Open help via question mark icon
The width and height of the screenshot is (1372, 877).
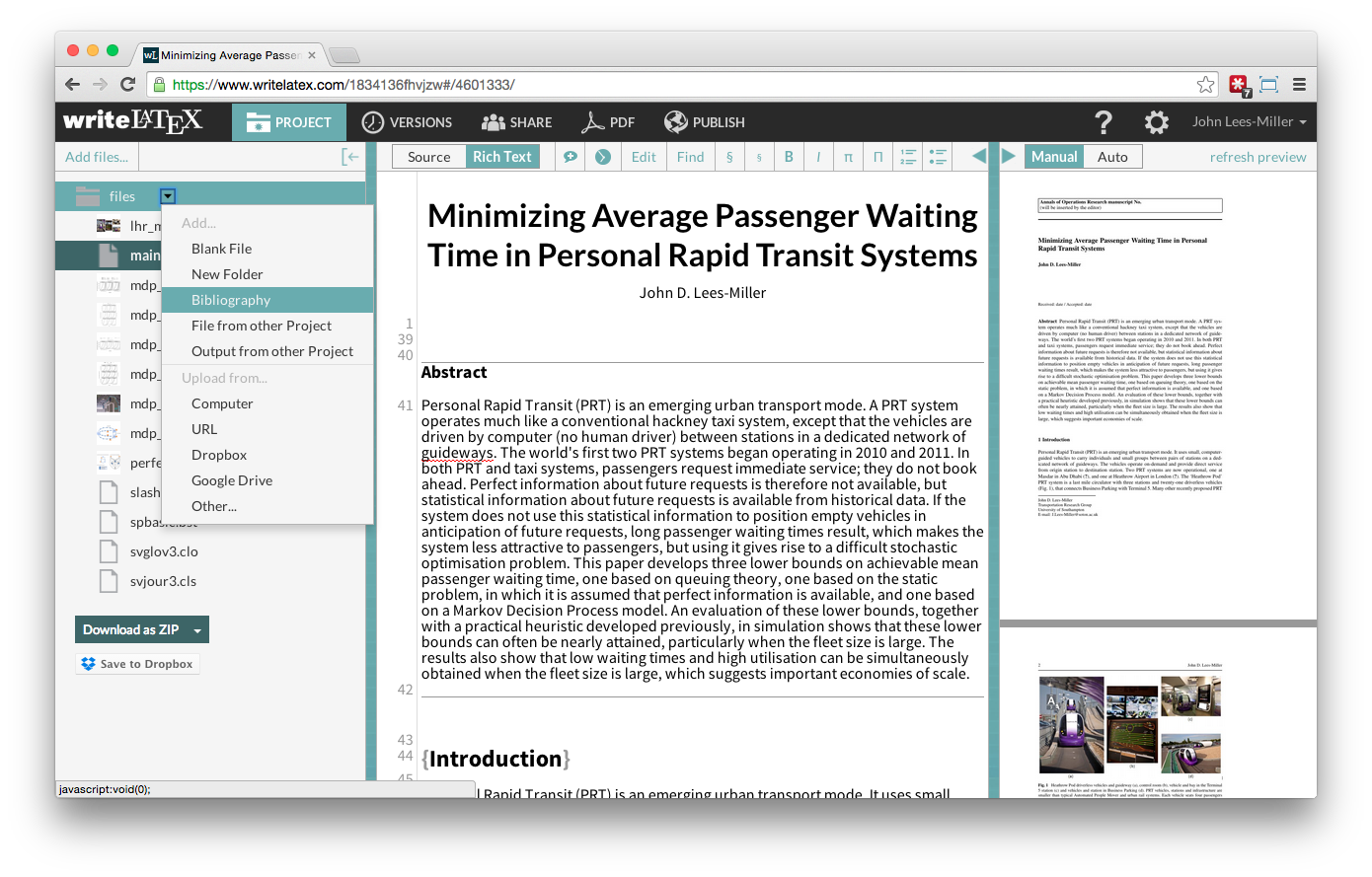pyautogui.click(x=1104, y=122)
